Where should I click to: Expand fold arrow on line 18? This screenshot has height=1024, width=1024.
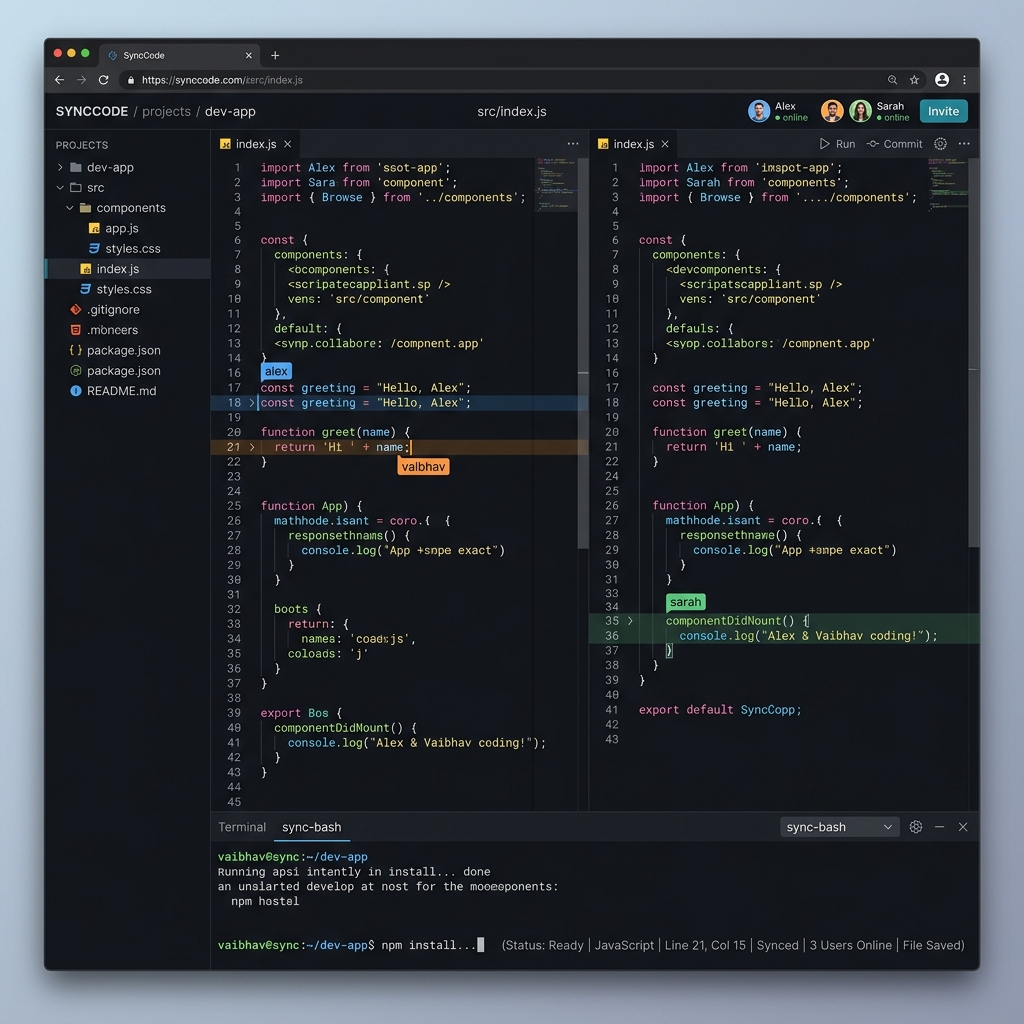click(x=251, y=403)
